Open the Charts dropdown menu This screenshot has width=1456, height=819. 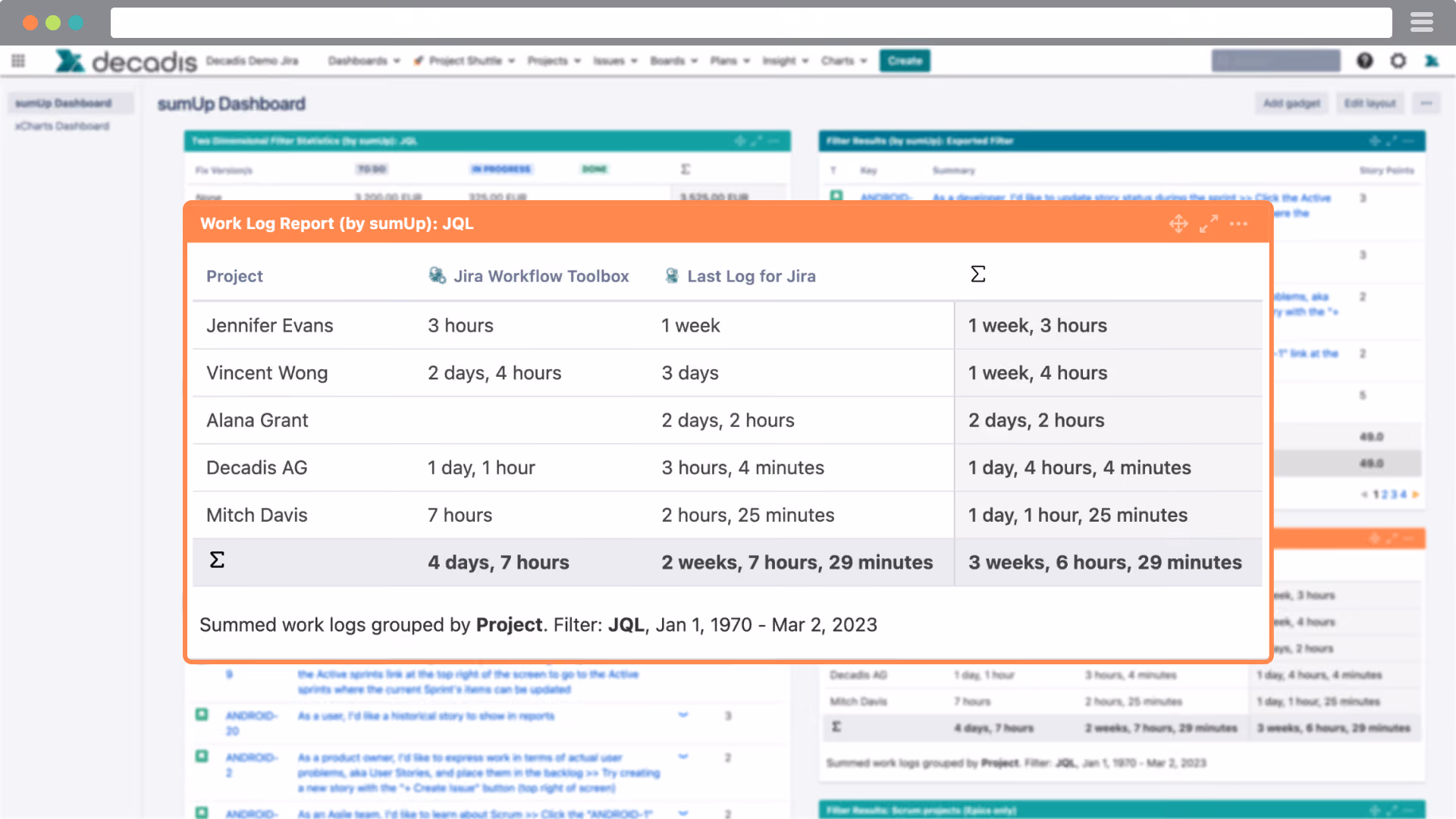pyautogui.click(x=844, y=61)
